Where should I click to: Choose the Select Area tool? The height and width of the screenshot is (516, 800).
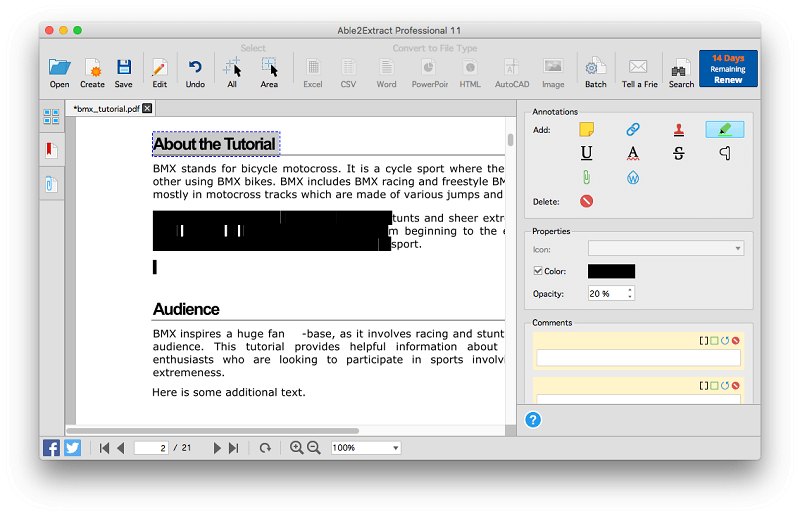coord(269,73)
